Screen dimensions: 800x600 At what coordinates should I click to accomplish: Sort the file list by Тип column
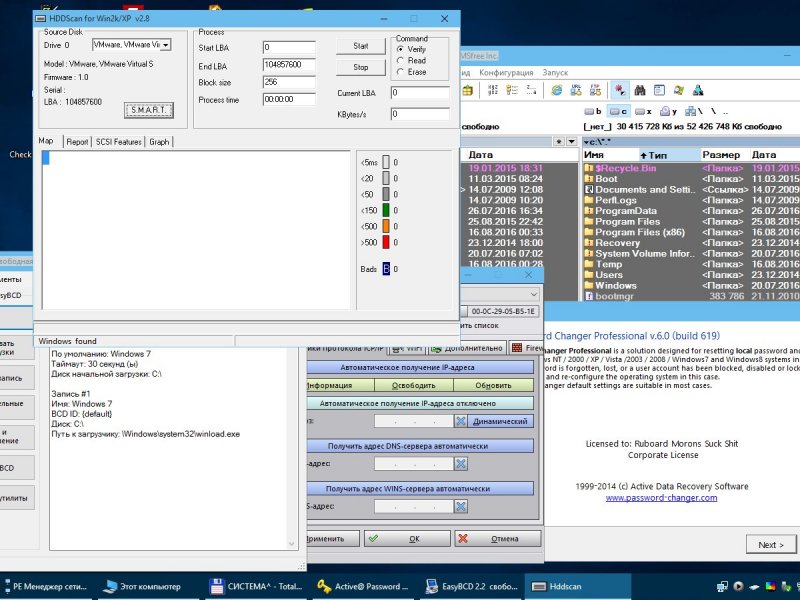(669, 155)
